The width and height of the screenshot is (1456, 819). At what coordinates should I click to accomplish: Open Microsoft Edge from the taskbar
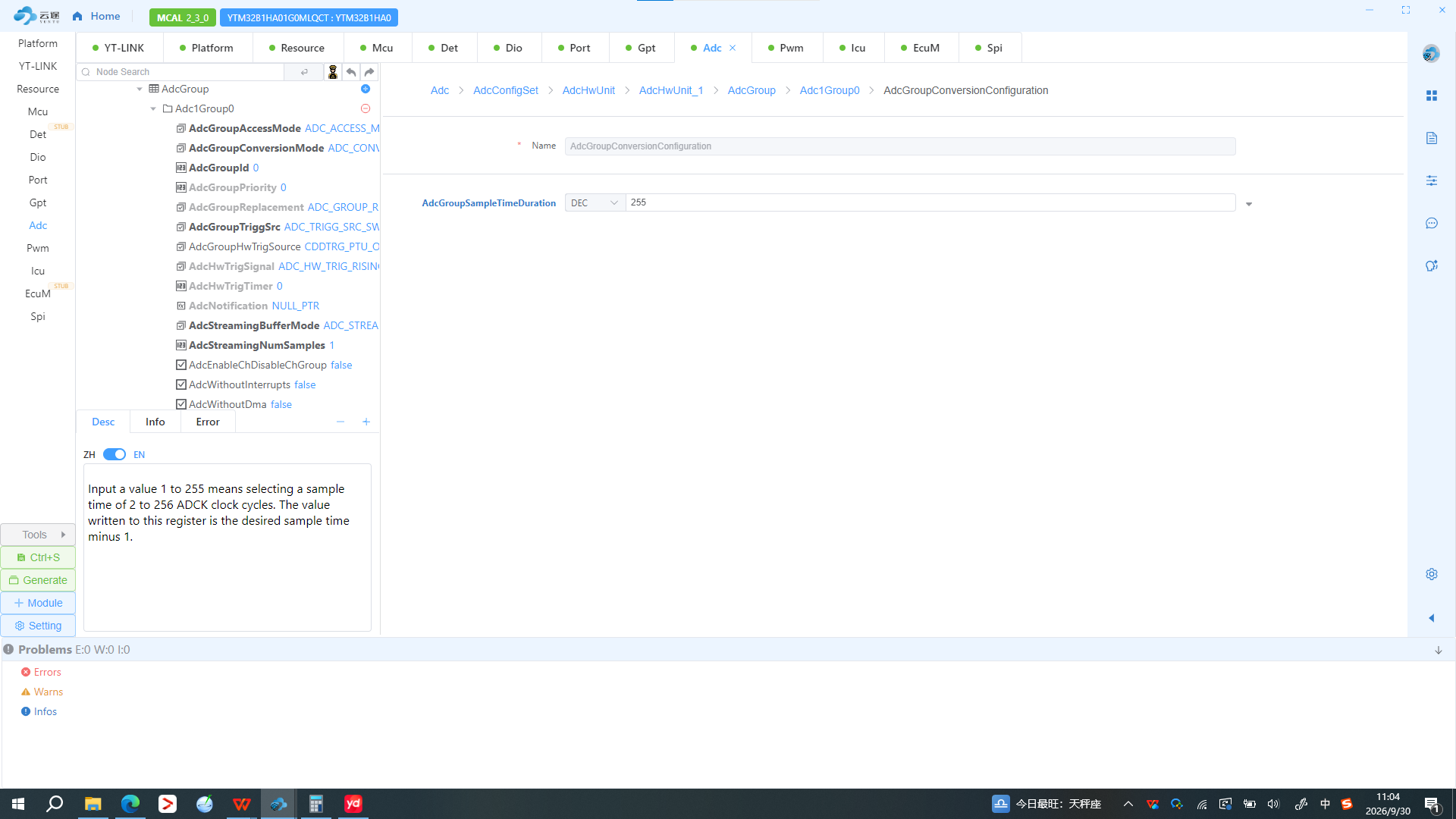click(x=130, y=804)
